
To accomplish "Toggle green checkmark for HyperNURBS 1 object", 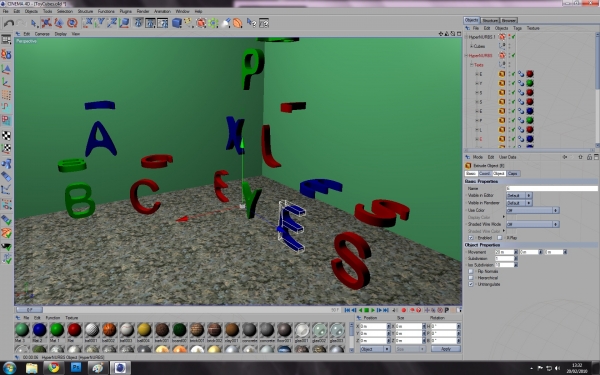I will [x=514, y=37].
